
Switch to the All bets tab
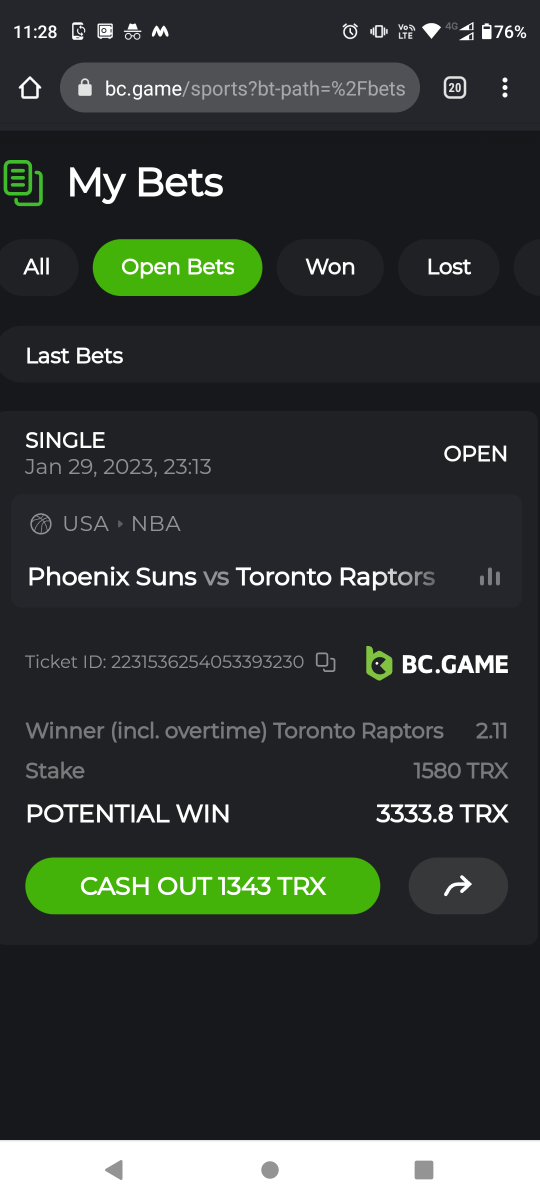point(37,267)
